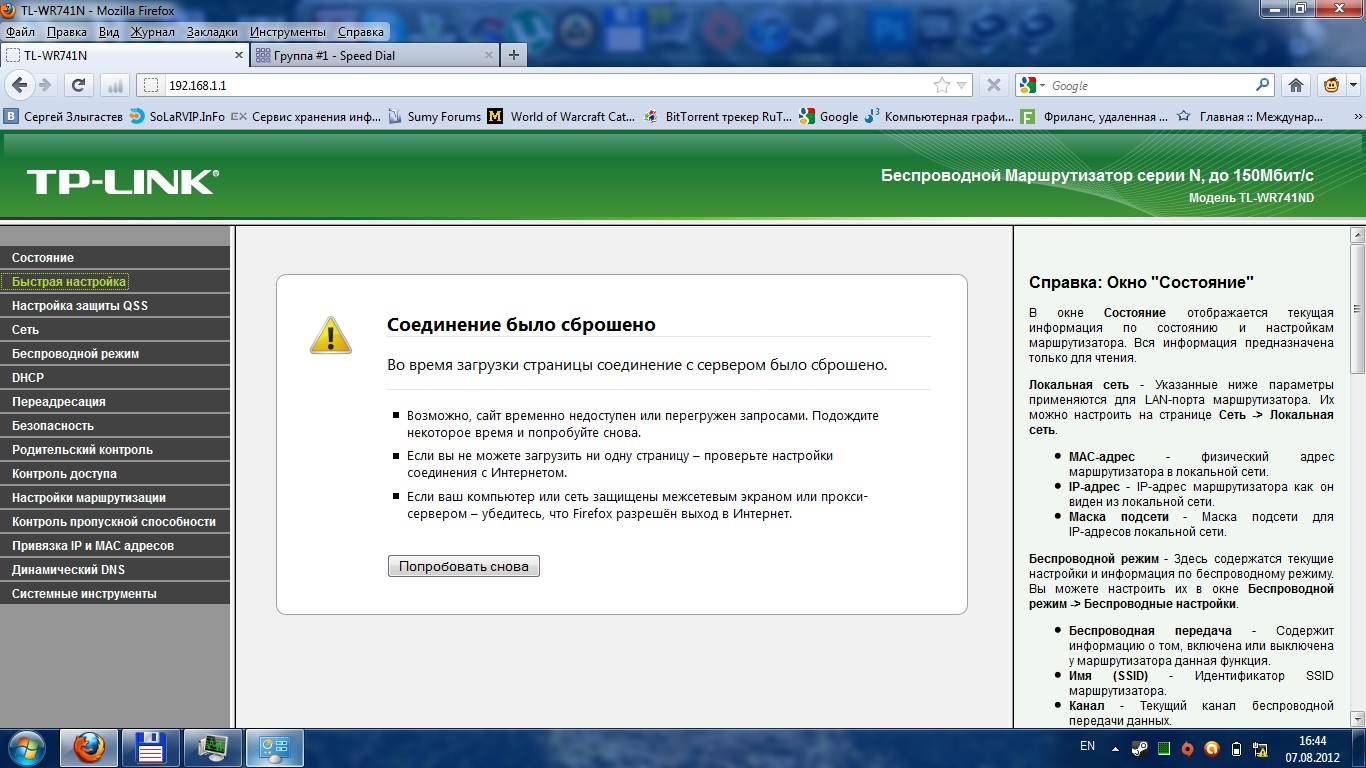This screenshot has height=768, width=1366.
Task: Click the address bar showing 192.168.1.1
Action: pyautogui.click(x=540, y=86)
